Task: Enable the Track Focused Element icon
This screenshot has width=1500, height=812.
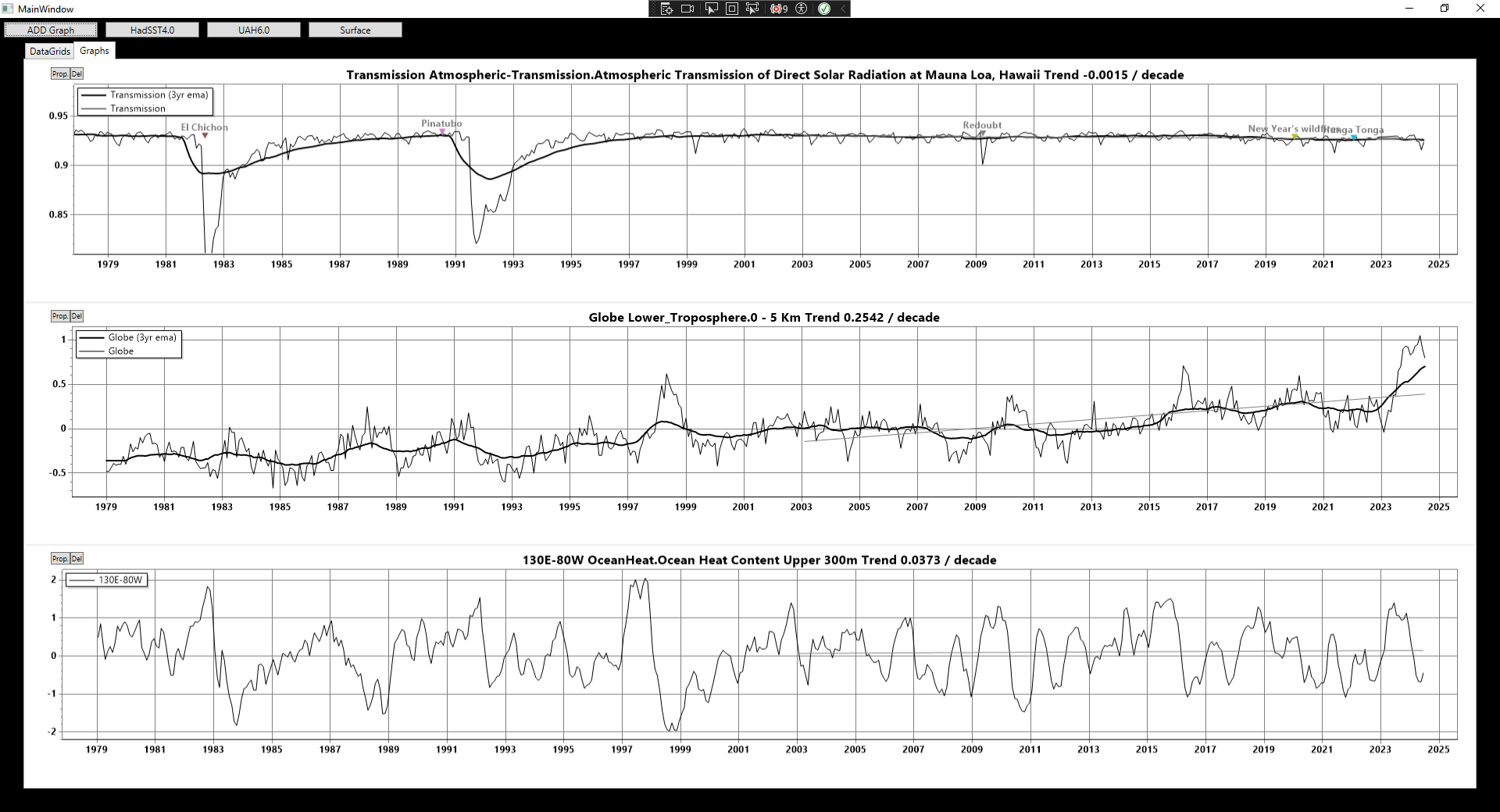Action: click(752, 9)
